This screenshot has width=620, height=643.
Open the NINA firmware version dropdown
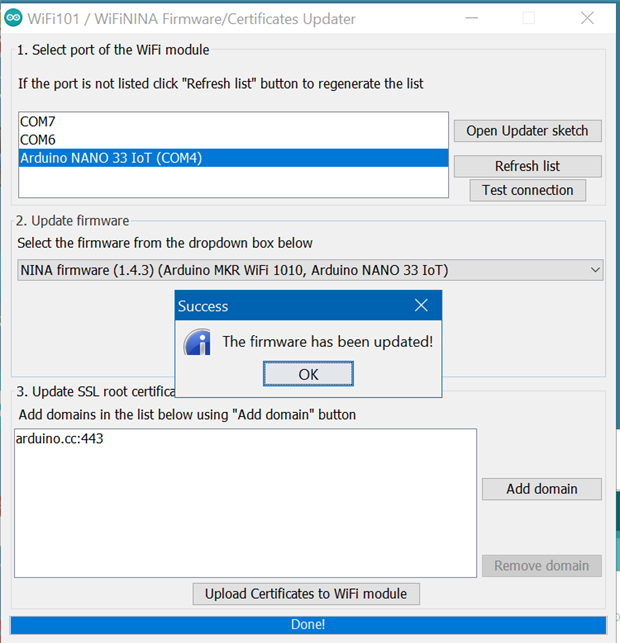[x=310, y=270]
